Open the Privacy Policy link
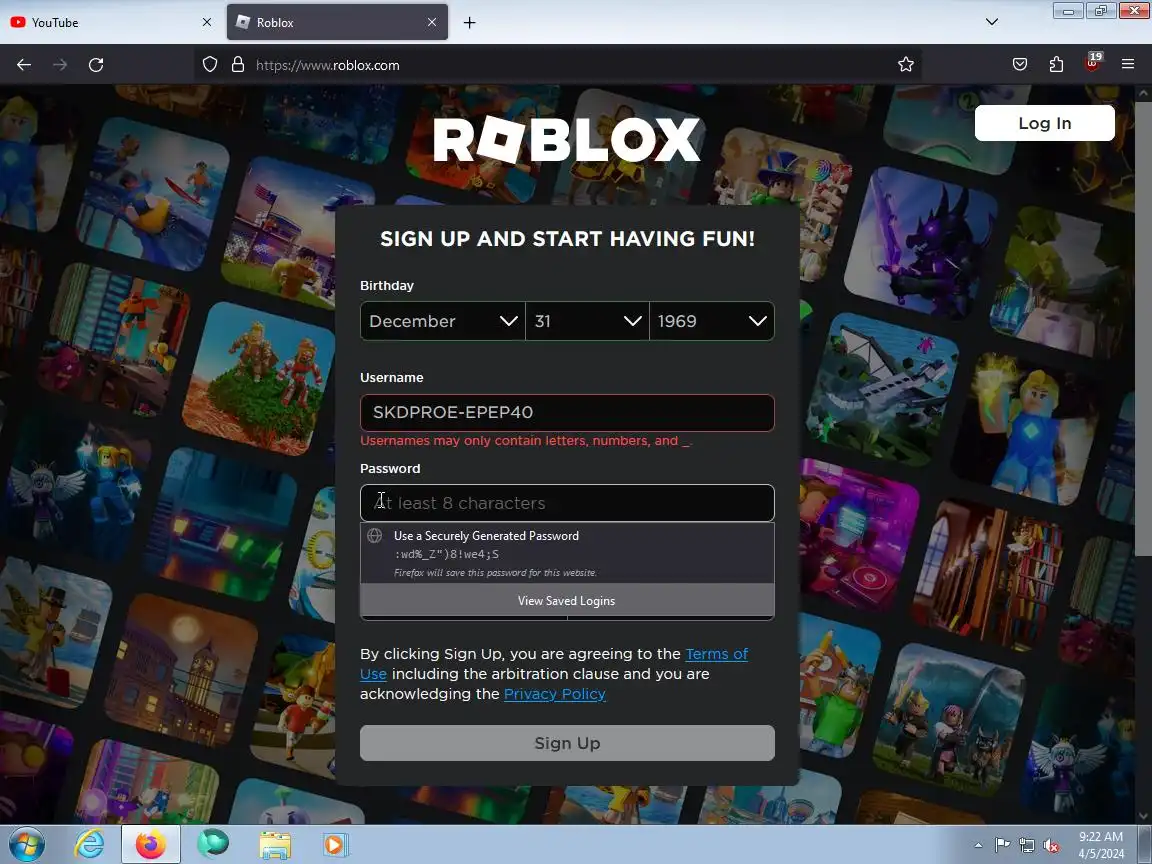Image resolution: width=1152 pixels, height=864 pixels. (x=555, y=694)
